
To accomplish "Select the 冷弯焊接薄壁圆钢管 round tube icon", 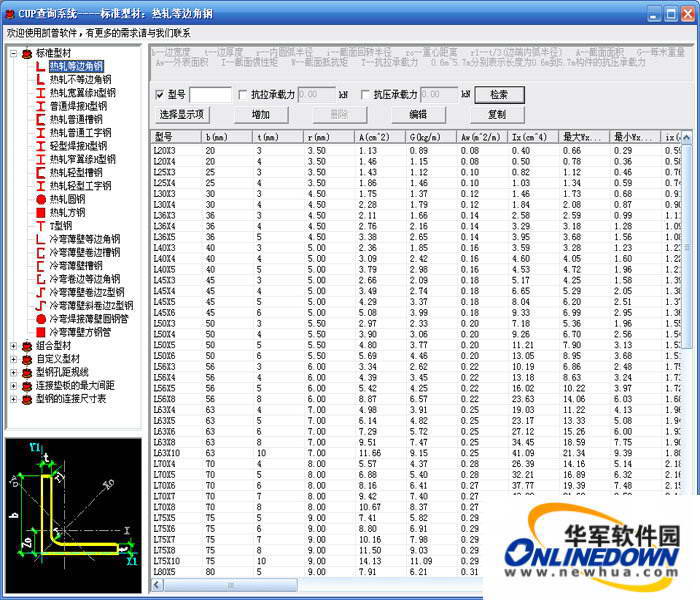I will click(41, 319).
